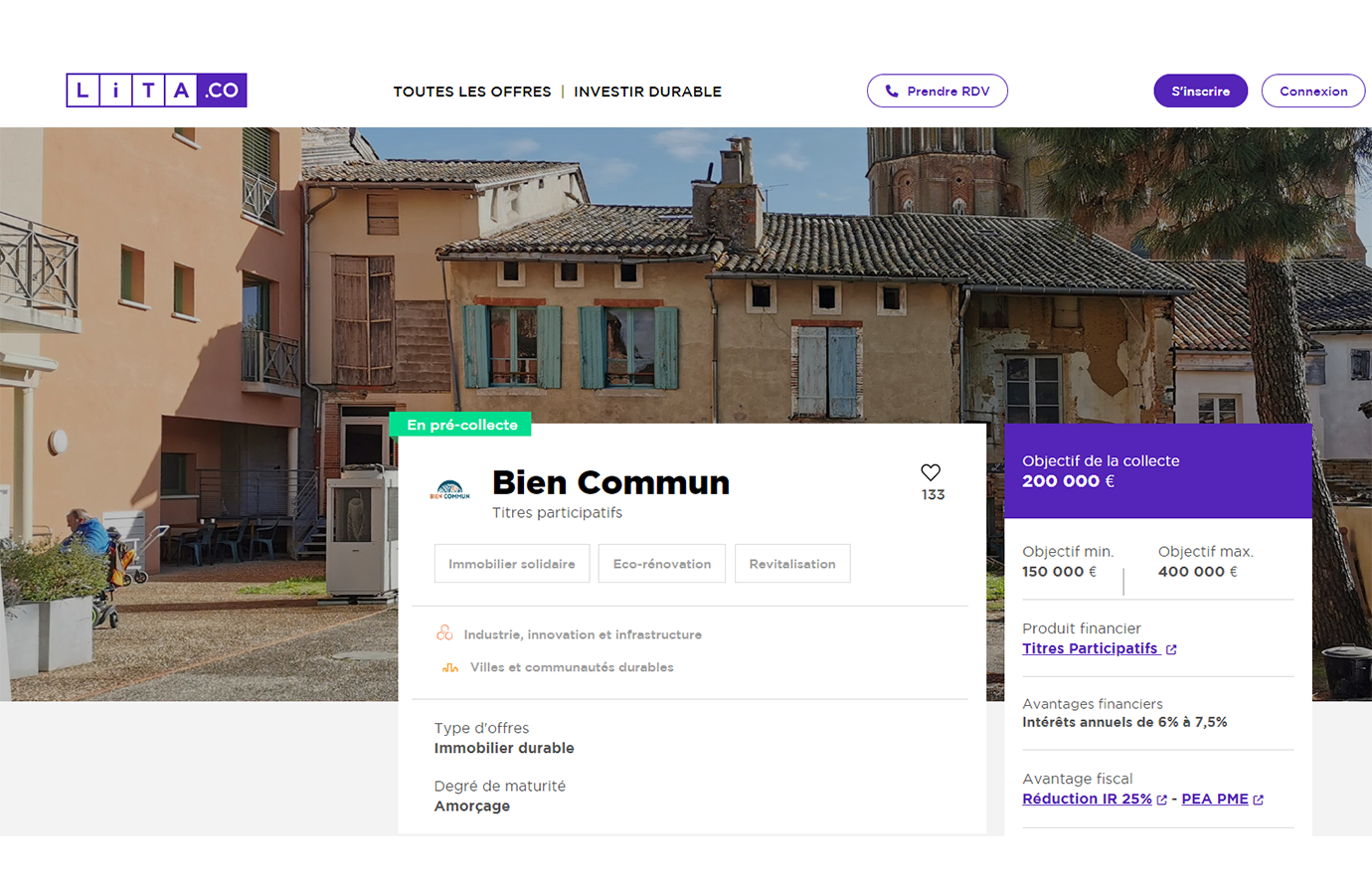The height and width of the screenshot is (895, 1372).
Task: Click the 400 000 € maximum objective
Action: click(1198, 572)
